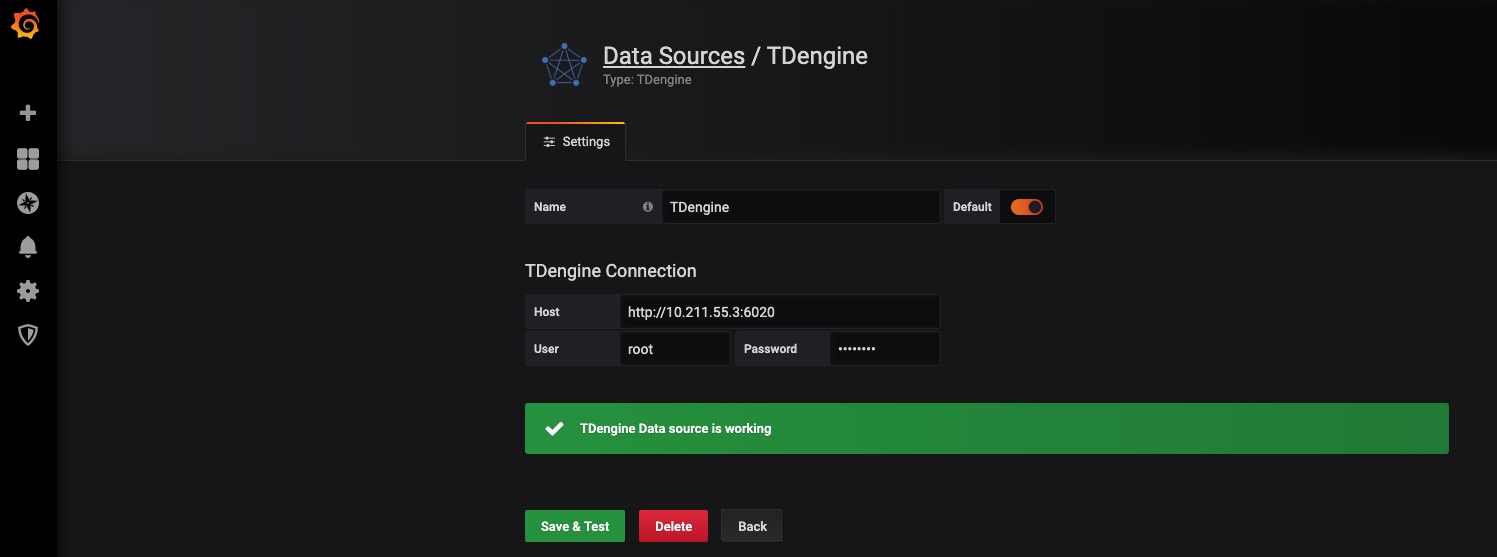Open the Dashboards grid icon
Viewport: 1497px width, 557px height.
pyautogui.click(x=28, y=159)
